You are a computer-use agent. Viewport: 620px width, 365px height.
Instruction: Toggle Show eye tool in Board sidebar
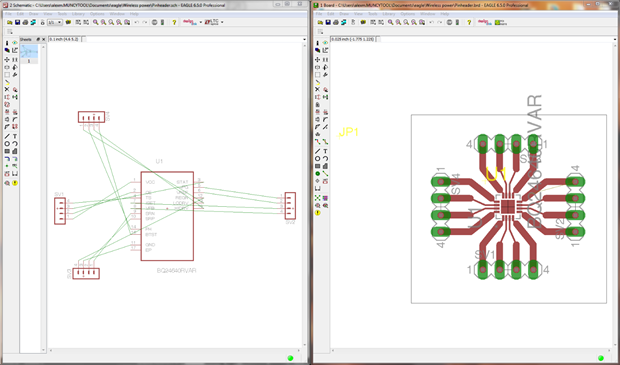click(x=325, y=43)
